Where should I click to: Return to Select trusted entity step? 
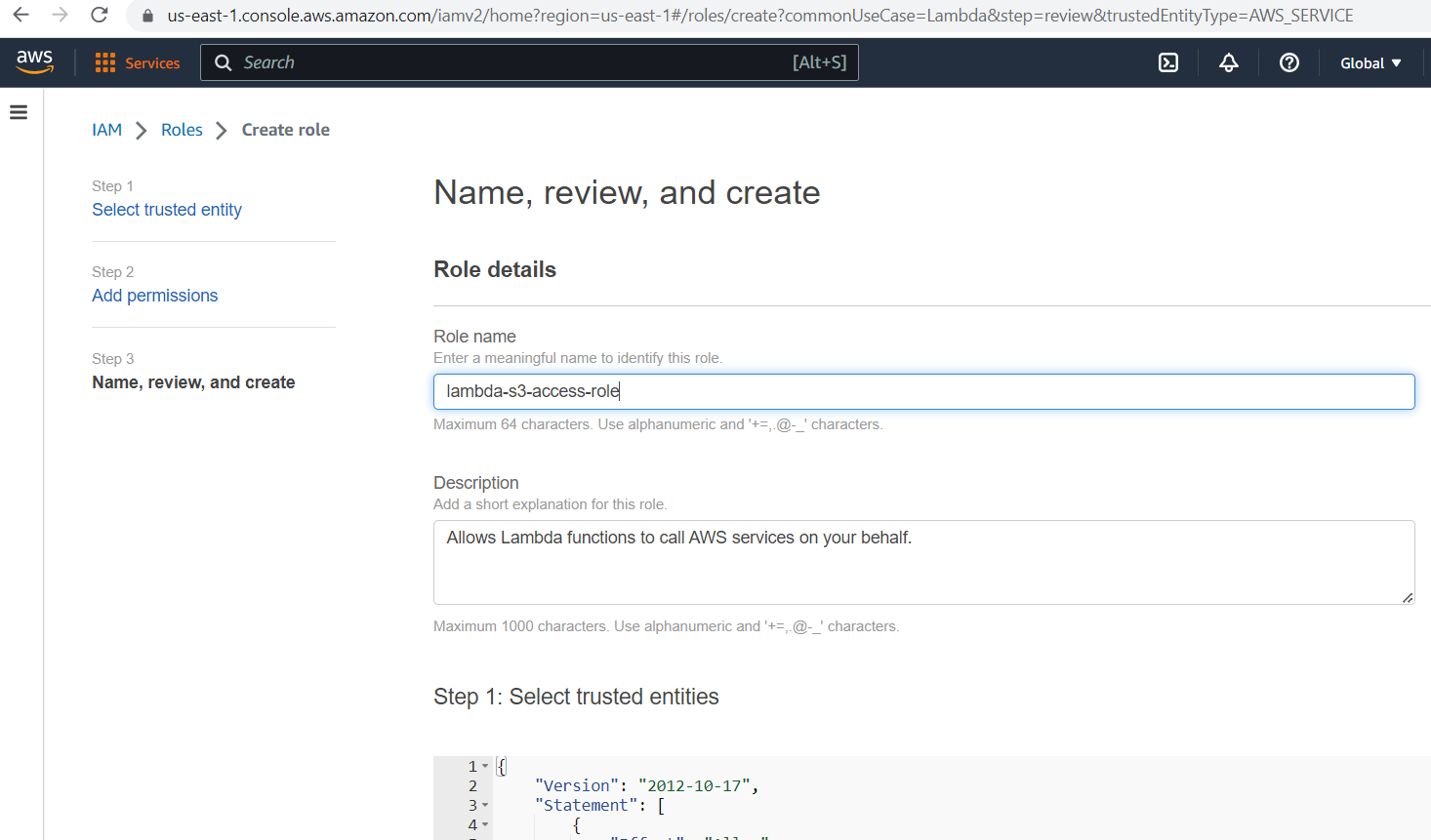pyautogui.click(x=167, y=210)
